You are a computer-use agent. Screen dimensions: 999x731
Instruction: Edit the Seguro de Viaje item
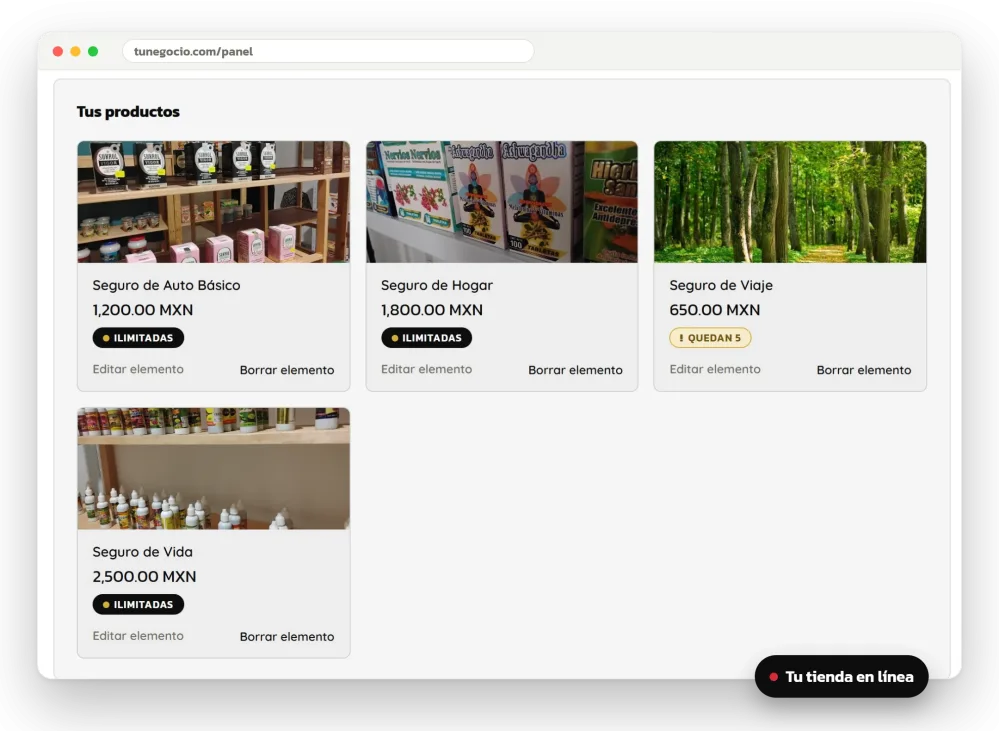point(715,369)
